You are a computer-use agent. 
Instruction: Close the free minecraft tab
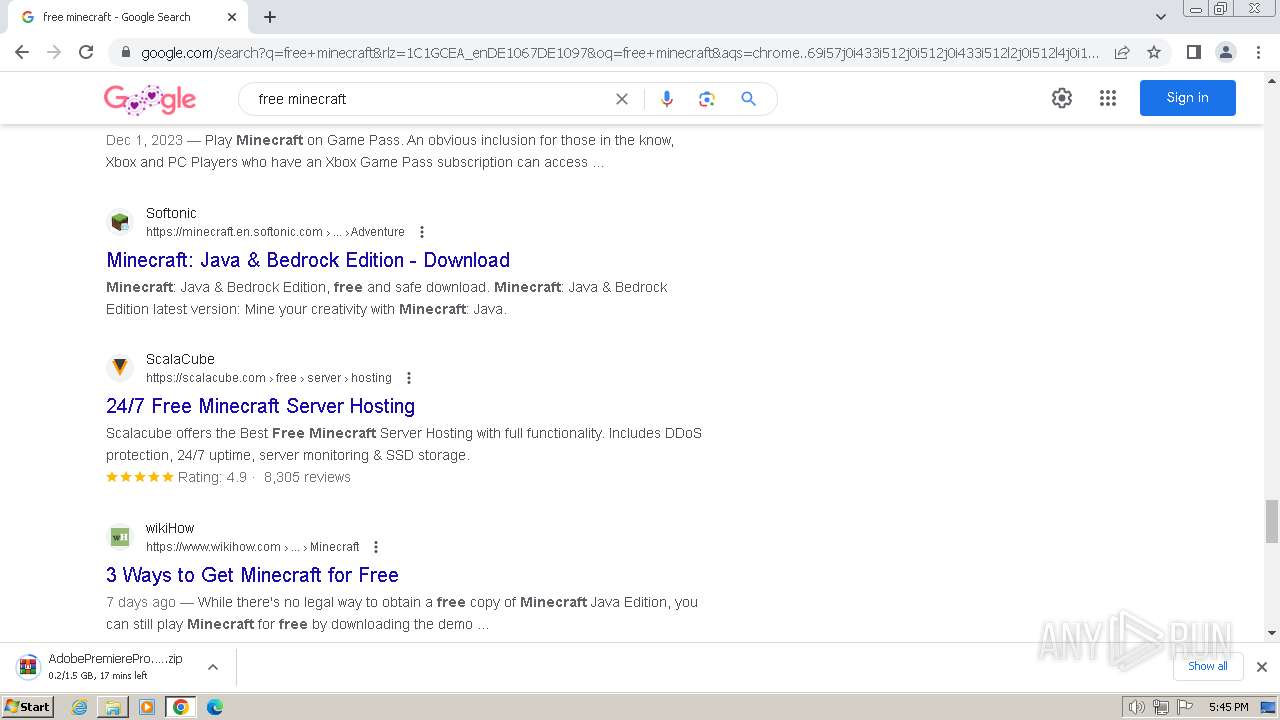point(232,17)
